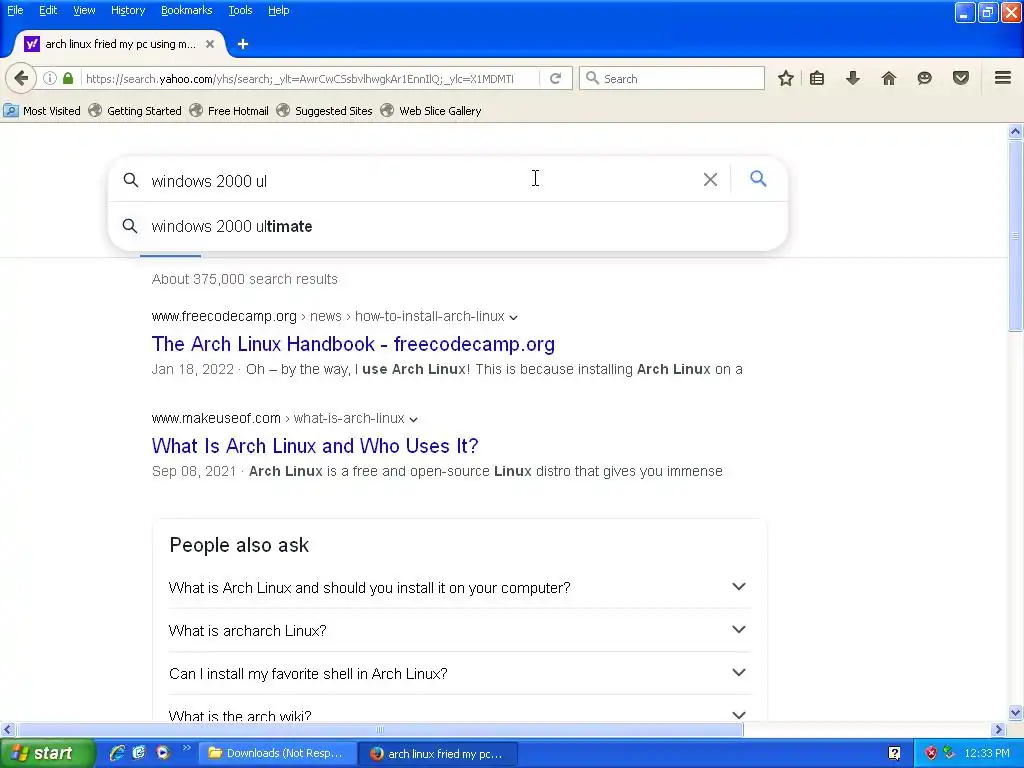
Task: Clear the Yahoo search box with X
Action: [x=711, y=180]
